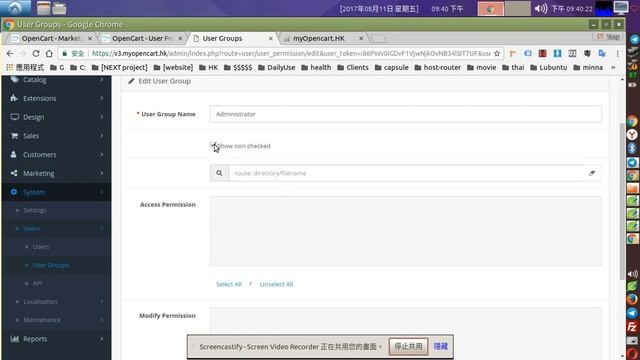Open the host-router bookmarks folder
Viewport: 640px width, 360px height.
click(438, 67)
